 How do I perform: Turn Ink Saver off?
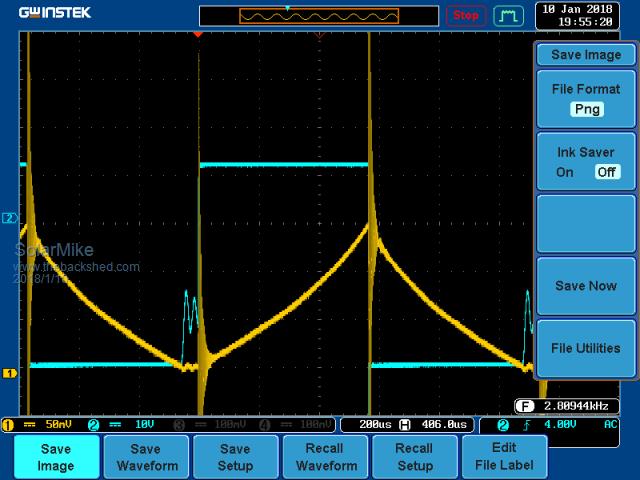pyautogui.click(x=607, y=172)
